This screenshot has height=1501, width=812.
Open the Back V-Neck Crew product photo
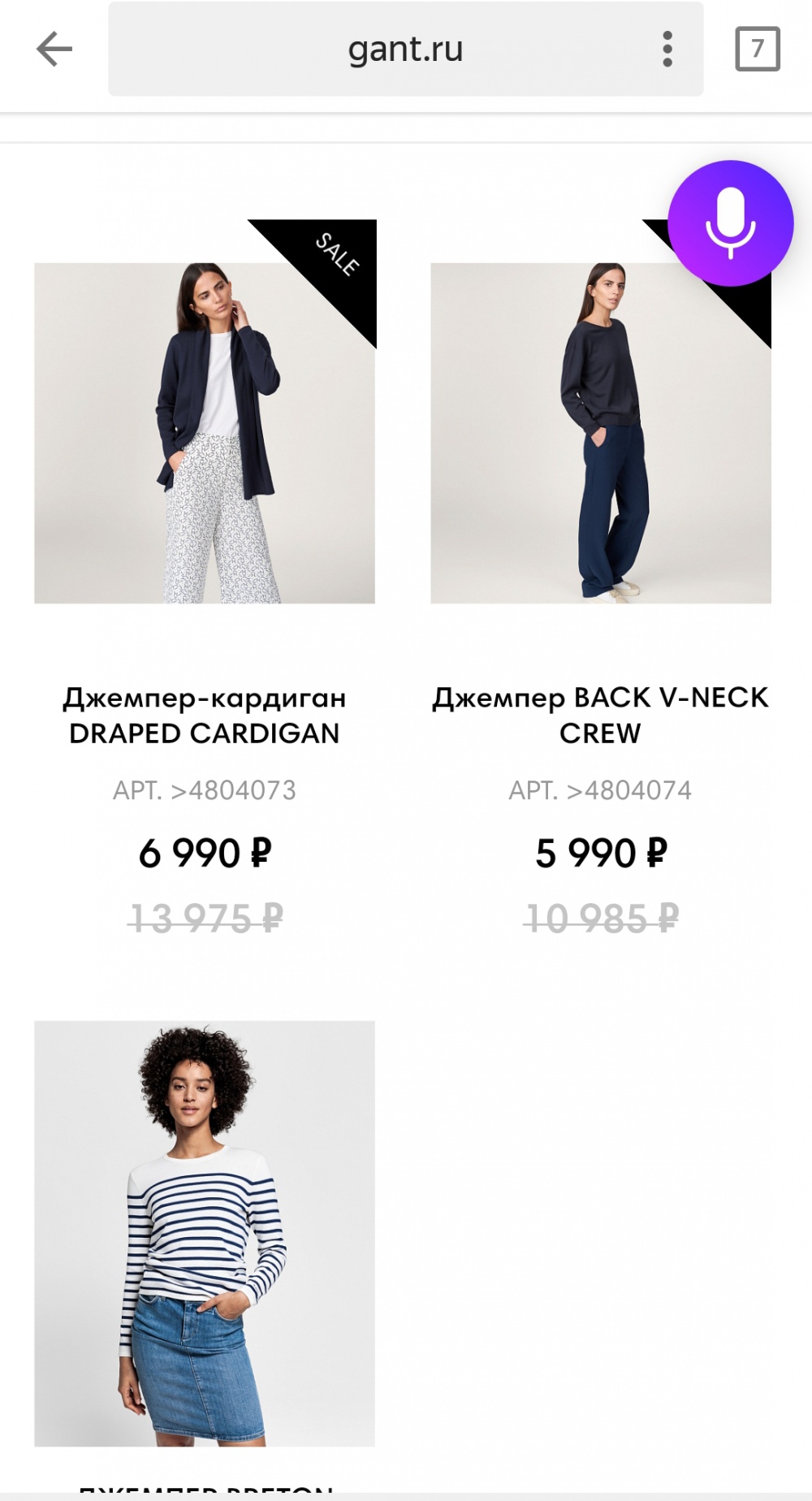[x=601, y=433]
